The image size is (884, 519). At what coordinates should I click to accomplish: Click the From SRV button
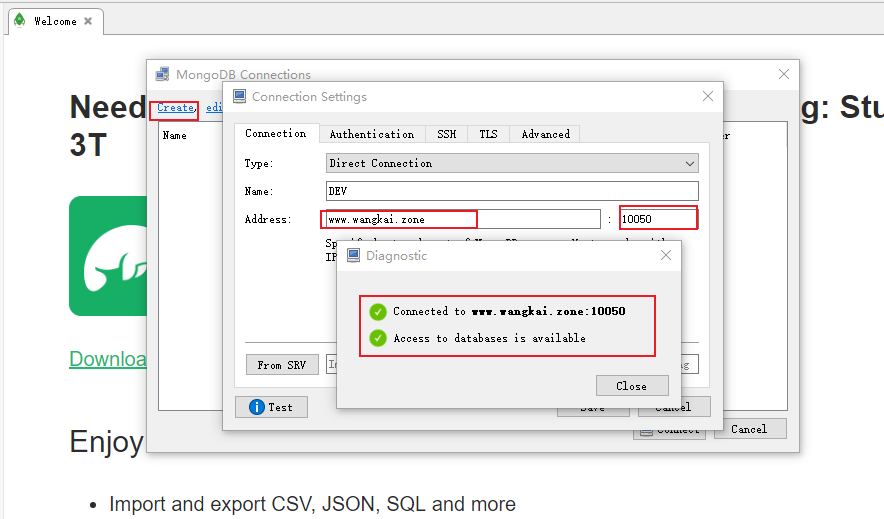tap(282, 365)
